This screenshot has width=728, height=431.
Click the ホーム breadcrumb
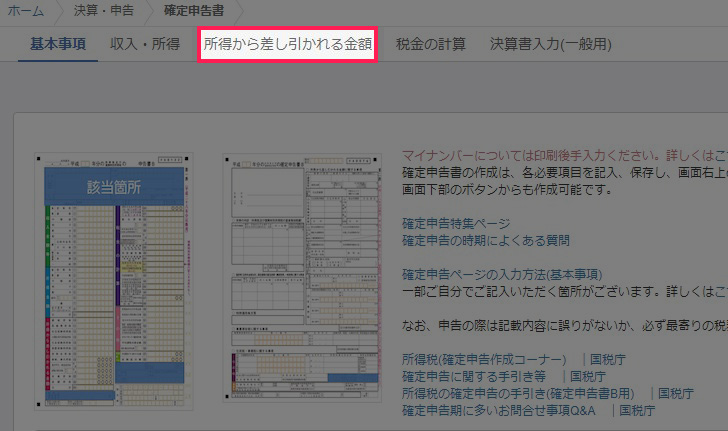coord(26,11)
